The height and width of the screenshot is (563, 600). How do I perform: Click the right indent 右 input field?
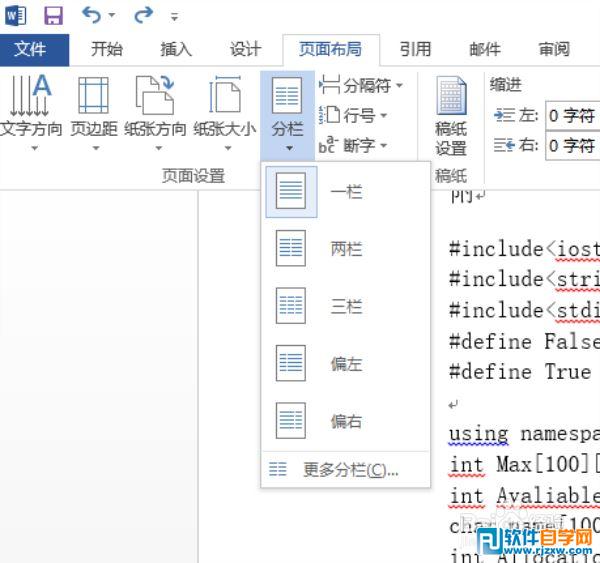[x=572, y=145]
